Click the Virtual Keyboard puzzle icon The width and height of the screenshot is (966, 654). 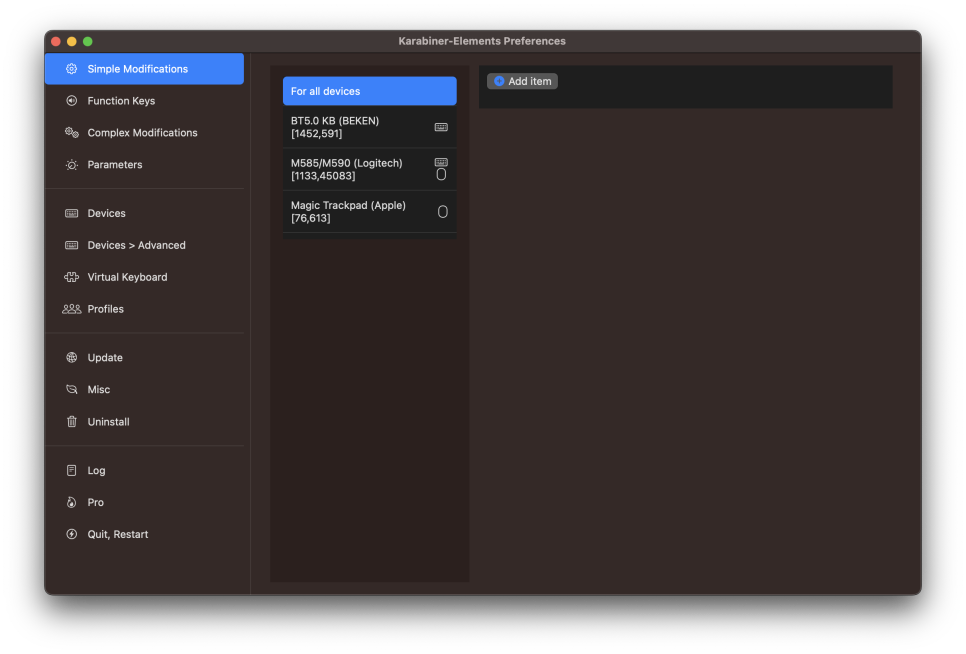tap(71, 277)
